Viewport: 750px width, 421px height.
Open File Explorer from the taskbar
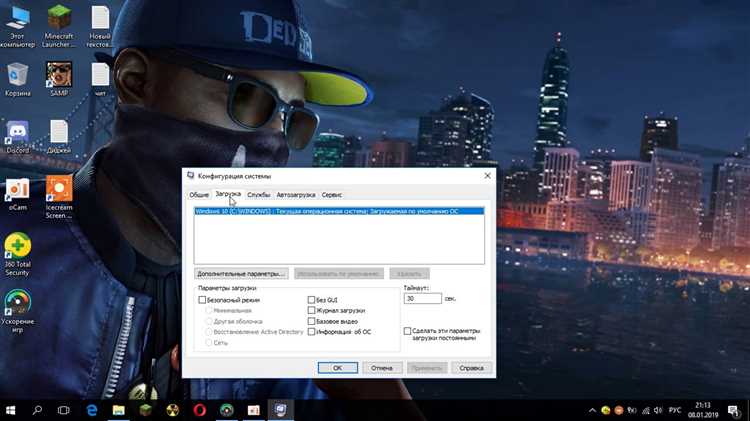coord(119,410)
